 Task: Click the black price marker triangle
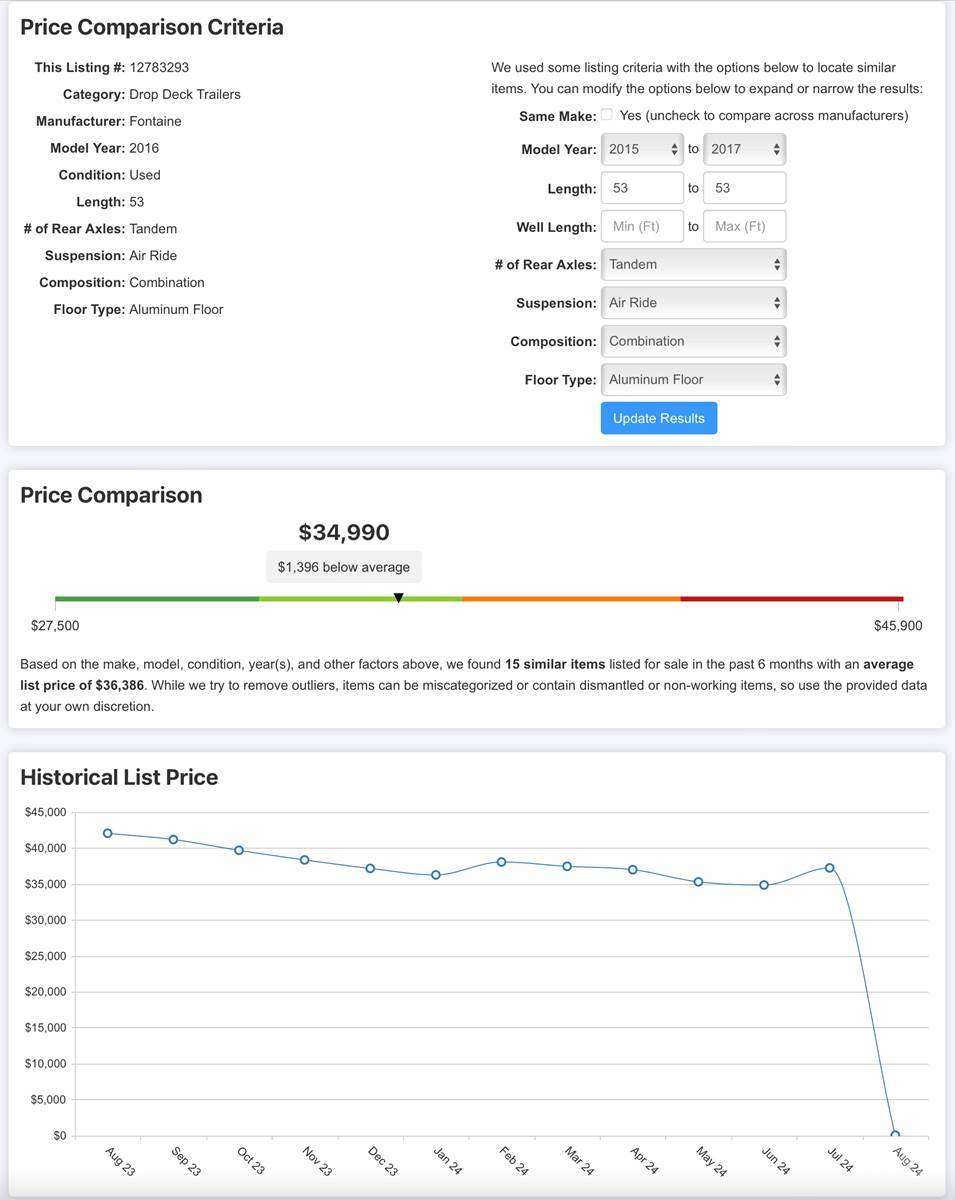click(399, 598)
